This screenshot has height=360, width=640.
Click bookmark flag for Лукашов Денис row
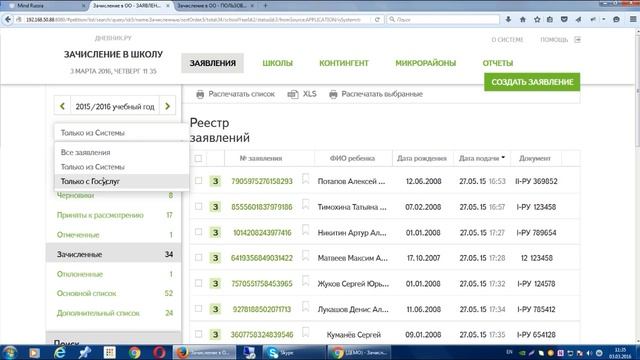point(305,307)
